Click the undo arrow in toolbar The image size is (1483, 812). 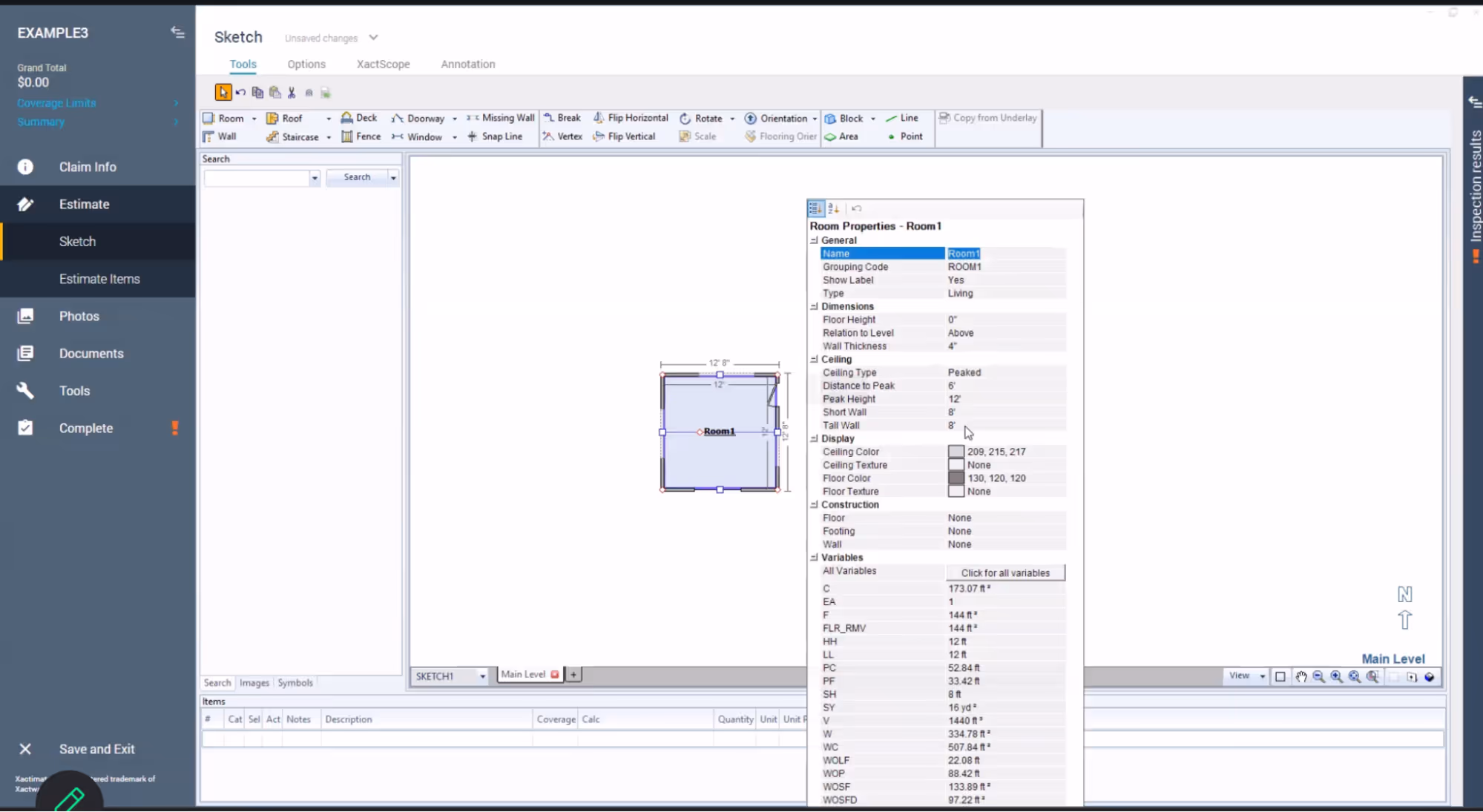240,93
